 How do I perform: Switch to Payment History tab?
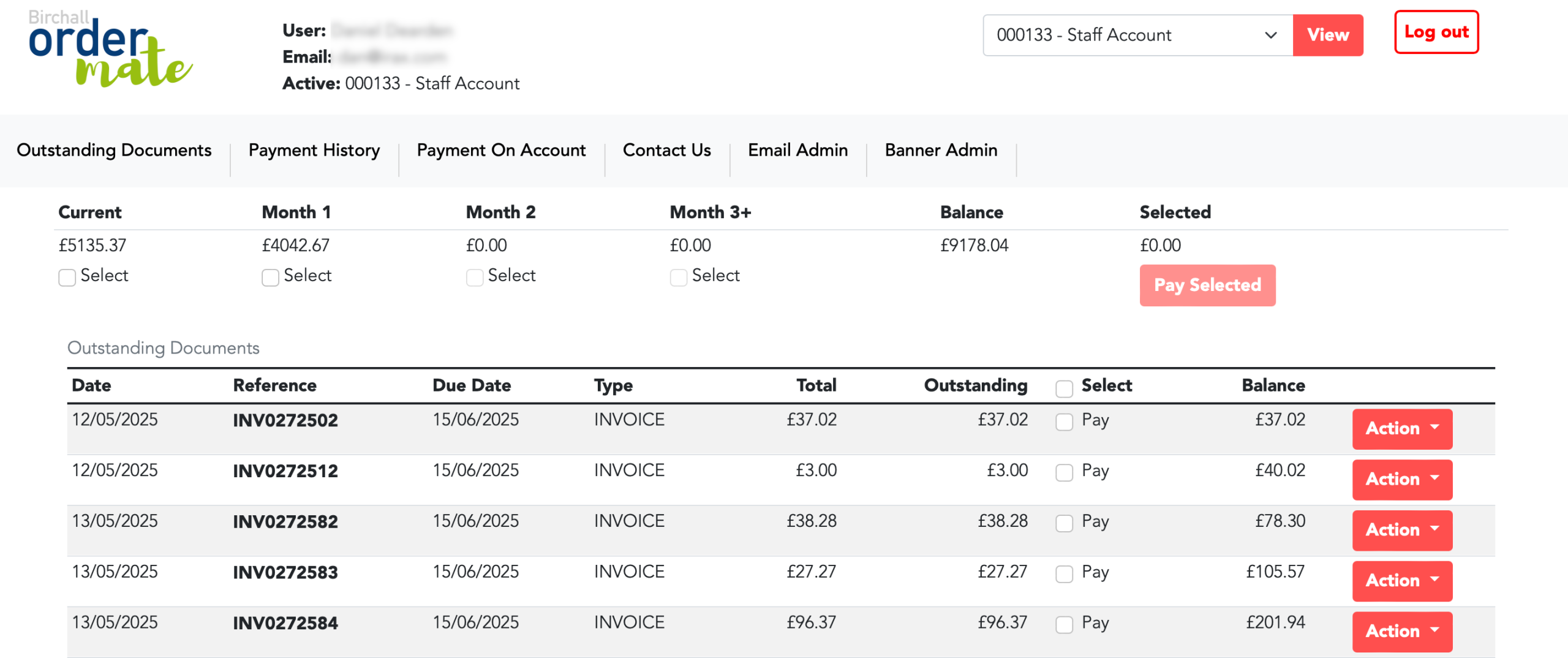[x=314, y=150]
